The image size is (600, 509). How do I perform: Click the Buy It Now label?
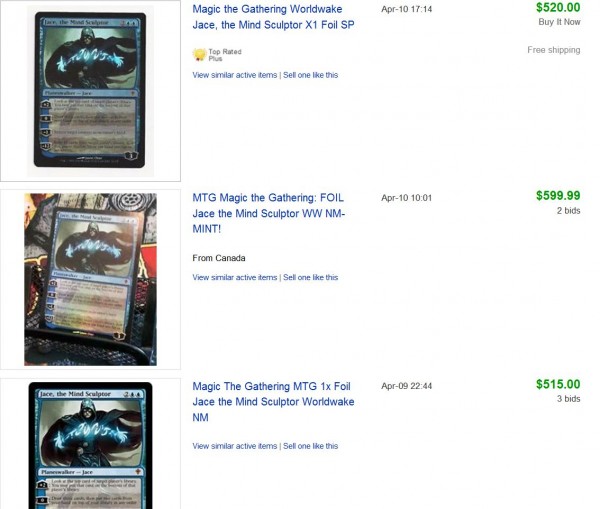tap(559, 22)
